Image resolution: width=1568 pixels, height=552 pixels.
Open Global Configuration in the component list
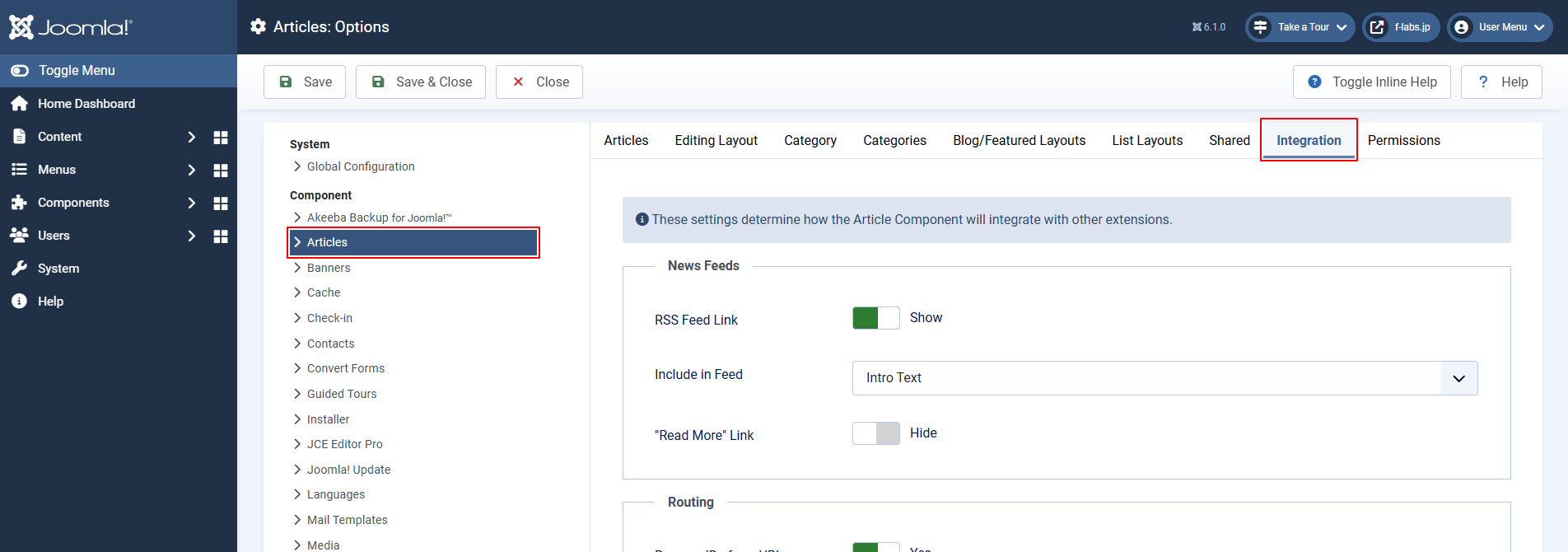[x=360, y=166]
